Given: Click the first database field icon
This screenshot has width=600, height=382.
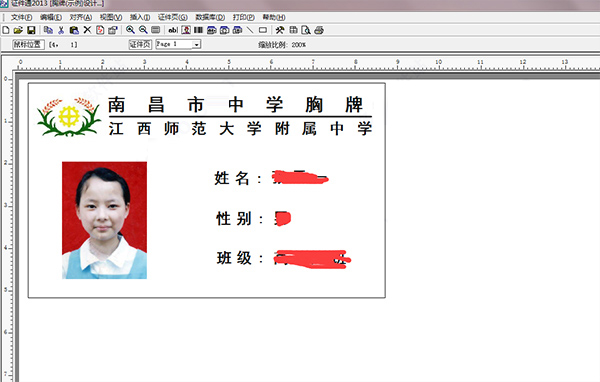Looking at the screenshot, I should (x=212, y=30).
